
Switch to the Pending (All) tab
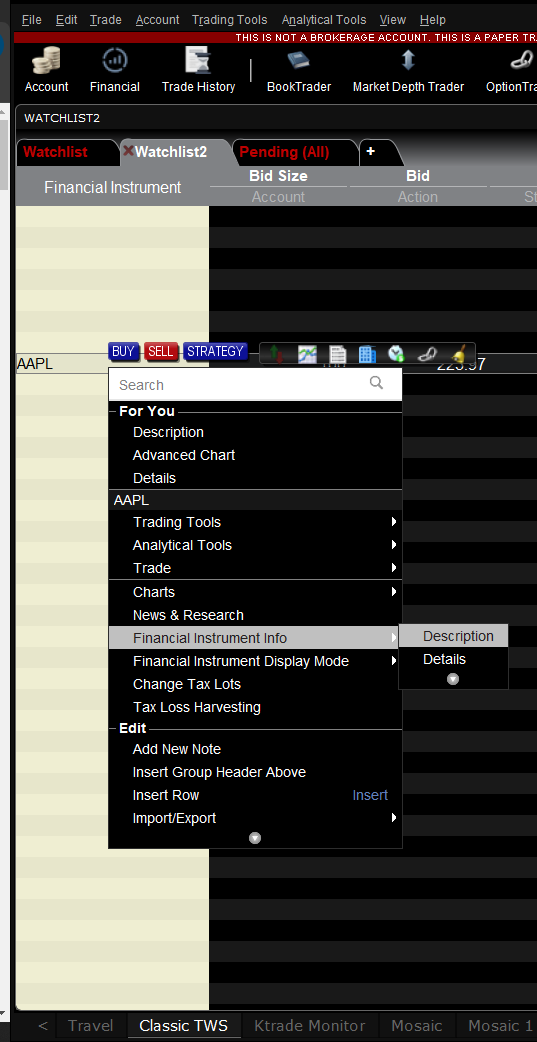(284, 152)
